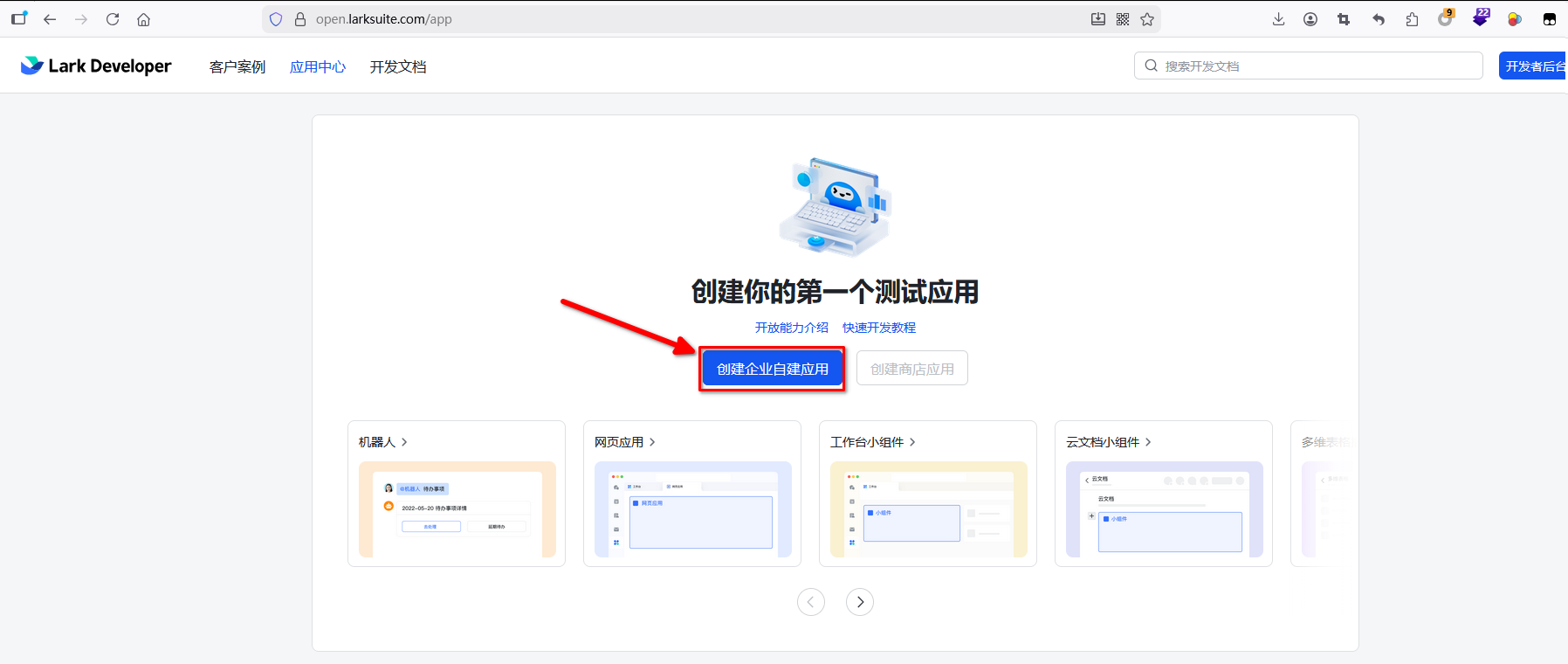Click the 创建企业自建应用 button
Image resolution: width=1568 pixels, height=664 pixels.
click(772, 369)
